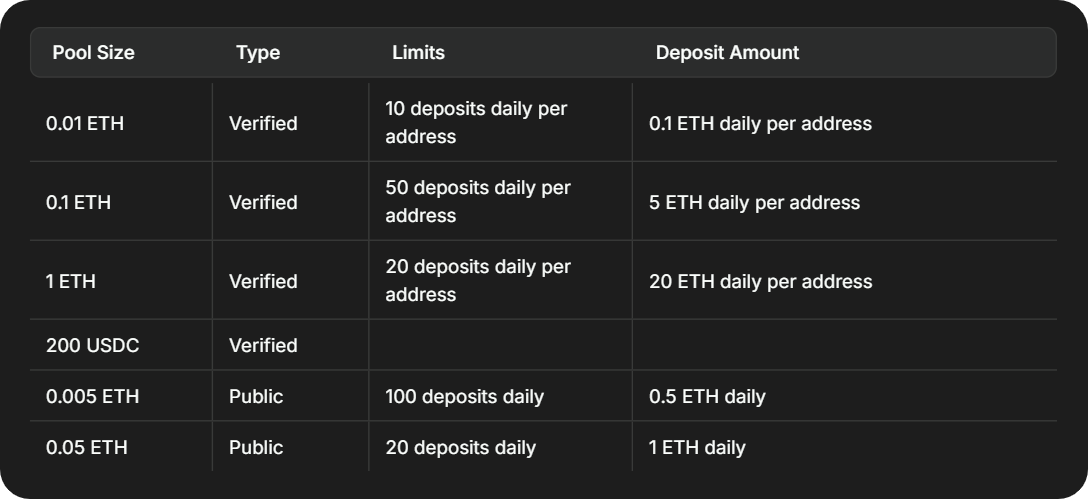
Task: Click "20 ETH daily per address" deposit amount
Action: click(x=760, y=281)
